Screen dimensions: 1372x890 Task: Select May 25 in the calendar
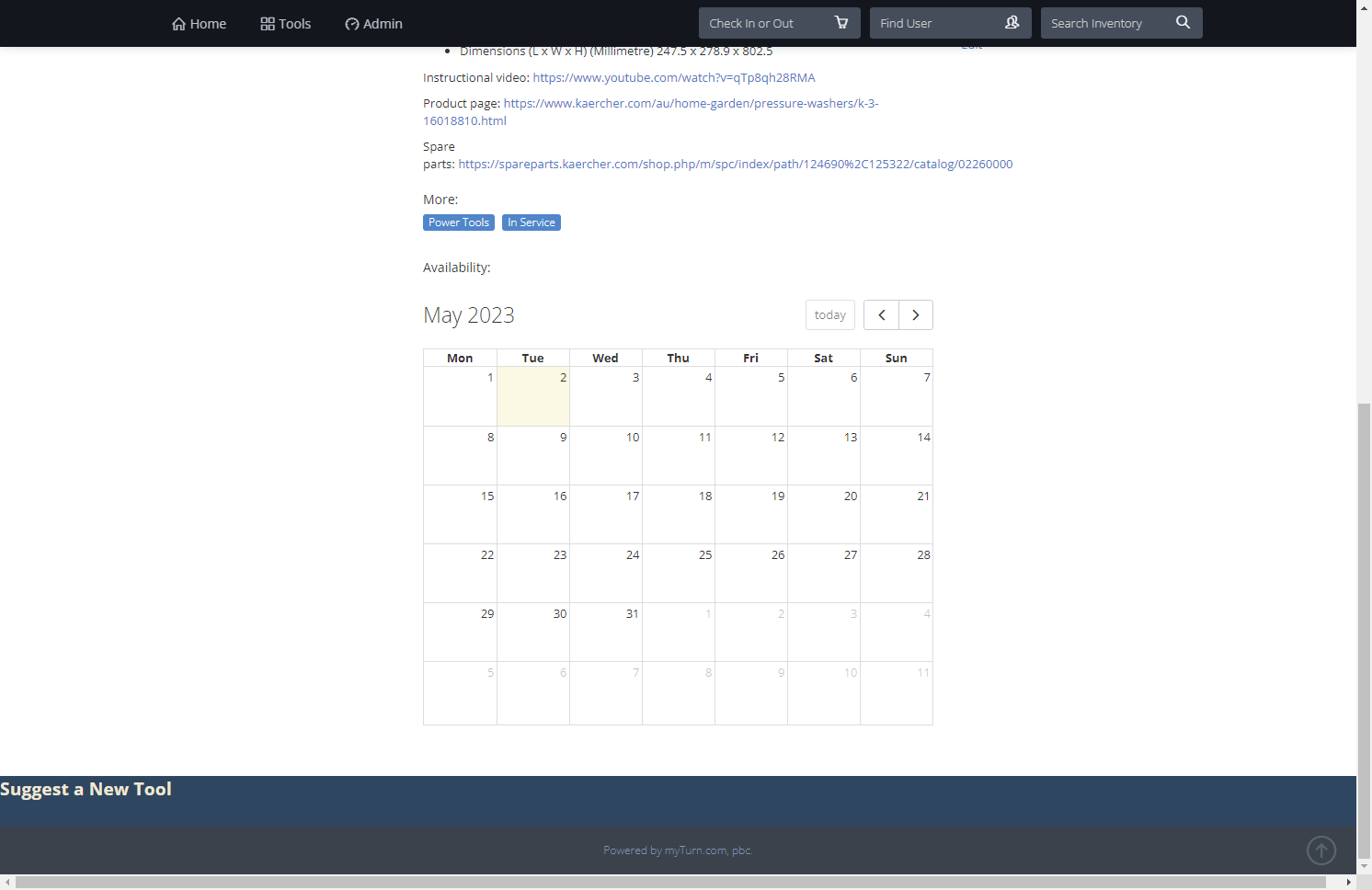[679, 573]
